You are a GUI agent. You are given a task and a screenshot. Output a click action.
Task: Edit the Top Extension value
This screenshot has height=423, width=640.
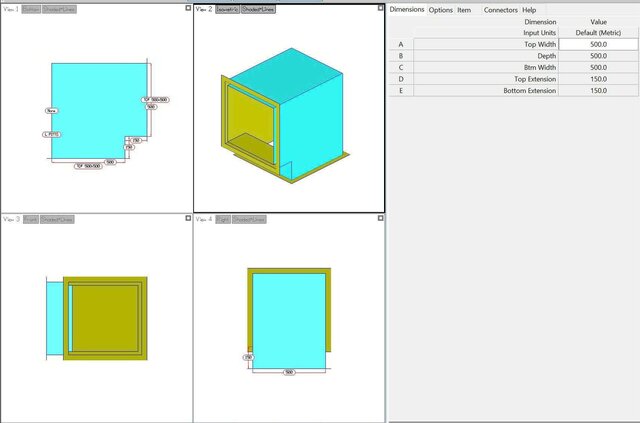[598, 79]
